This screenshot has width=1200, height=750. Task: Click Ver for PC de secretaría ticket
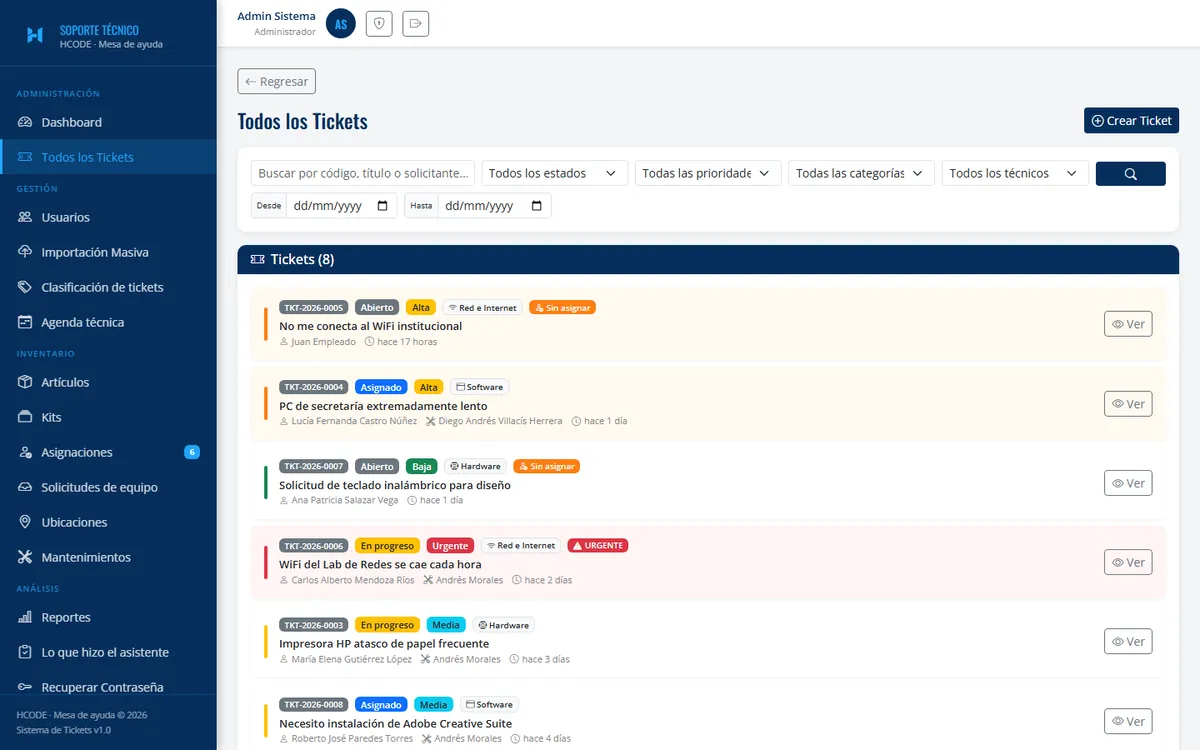point(1128,404)
